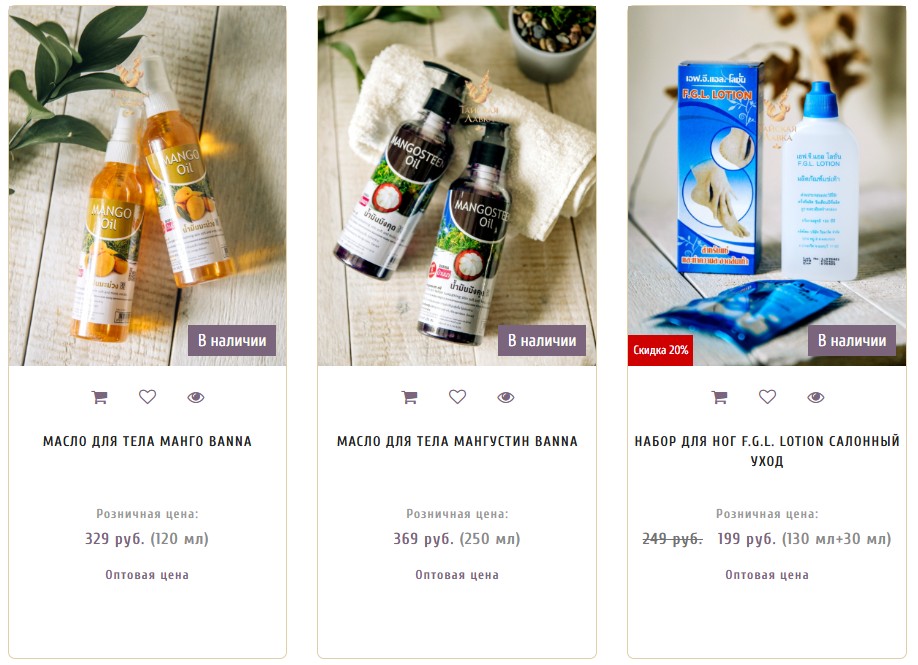Add Mango body oil to cart

(x=100, y=397)
